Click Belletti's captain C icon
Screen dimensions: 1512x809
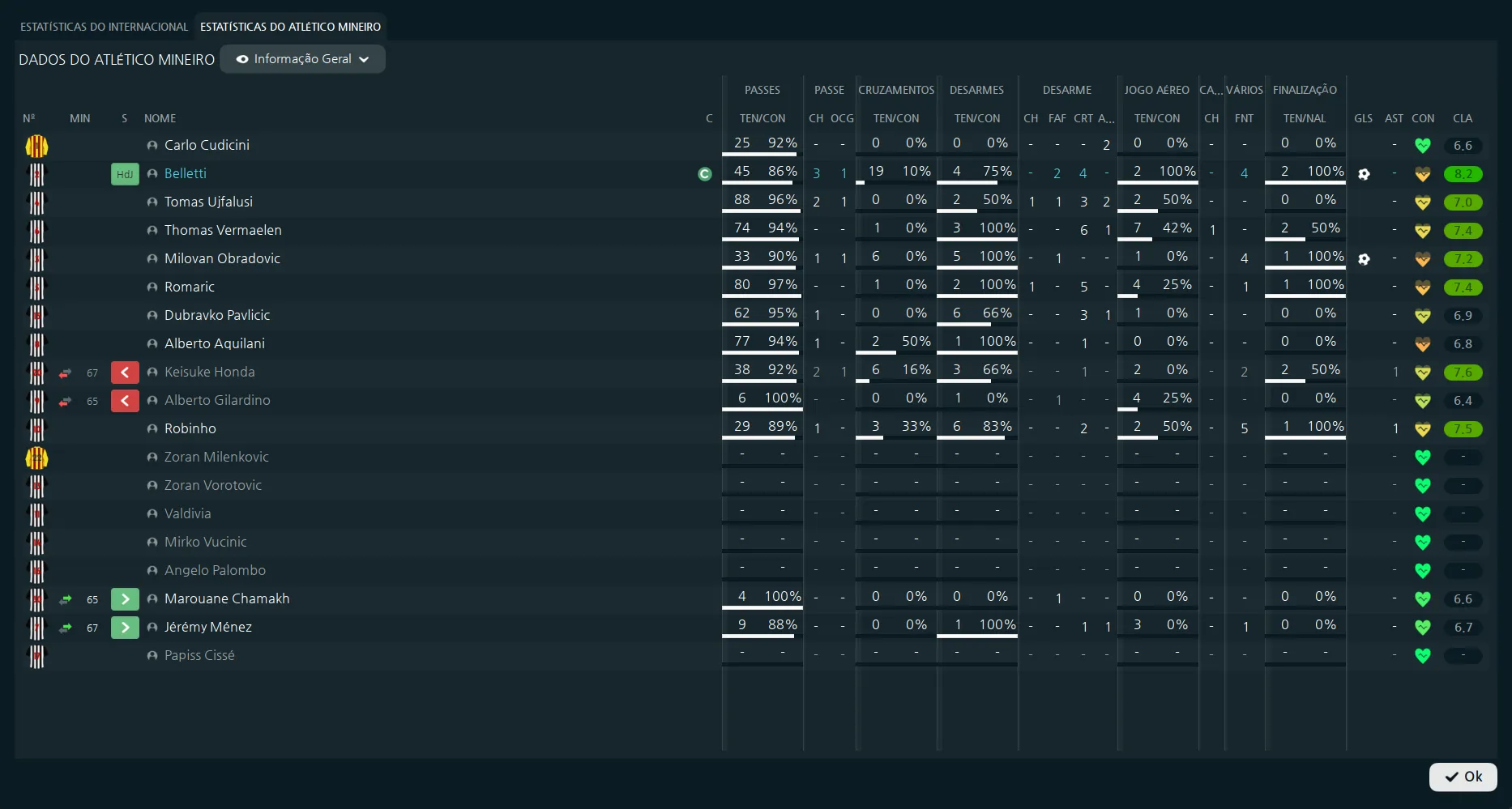click(x=704, y=174)
